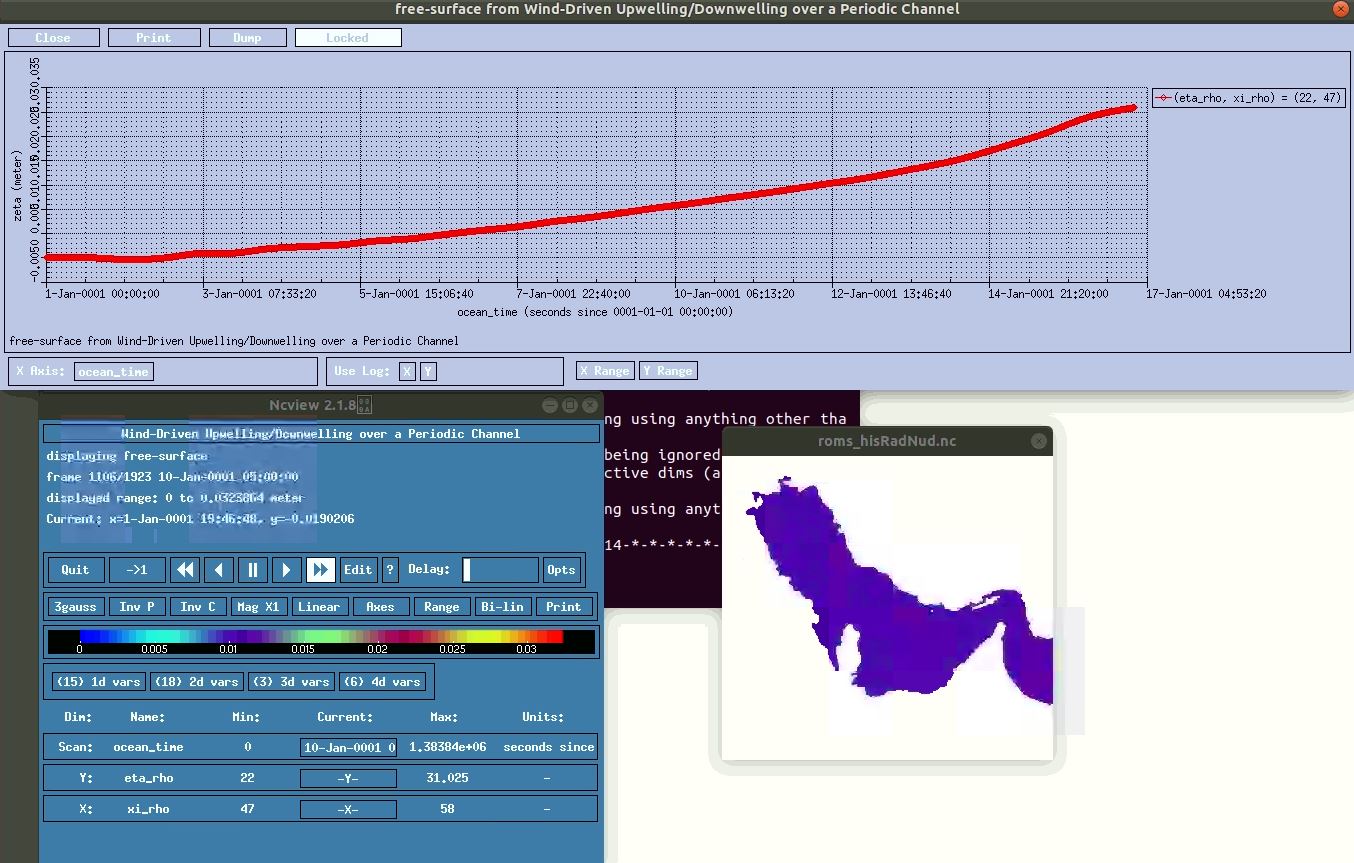
Task: Pause the Ncview animation
Action: (252, 570)
